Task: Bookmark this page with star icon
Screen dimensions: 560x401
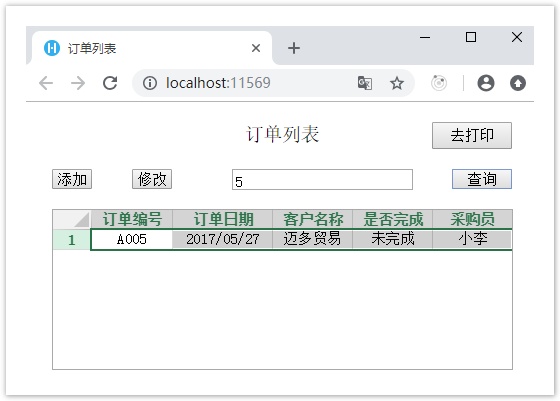Action: [x=396, y=84]
